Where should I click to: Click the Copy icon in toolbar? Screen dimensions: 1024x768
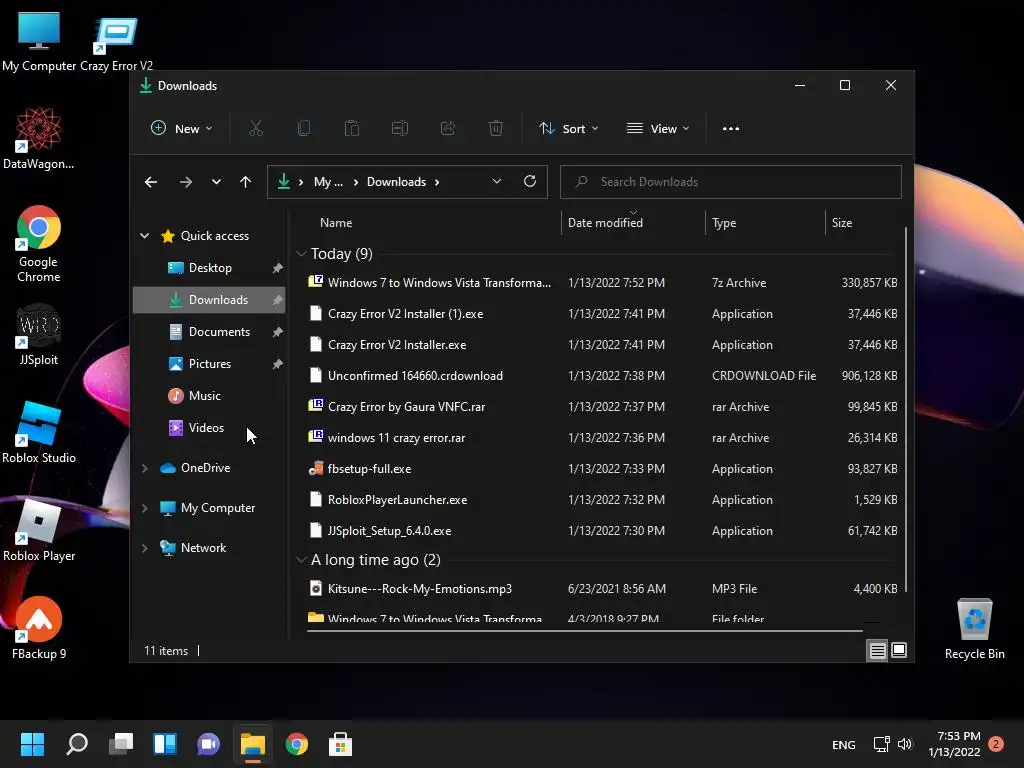click(x=304, y=129)
